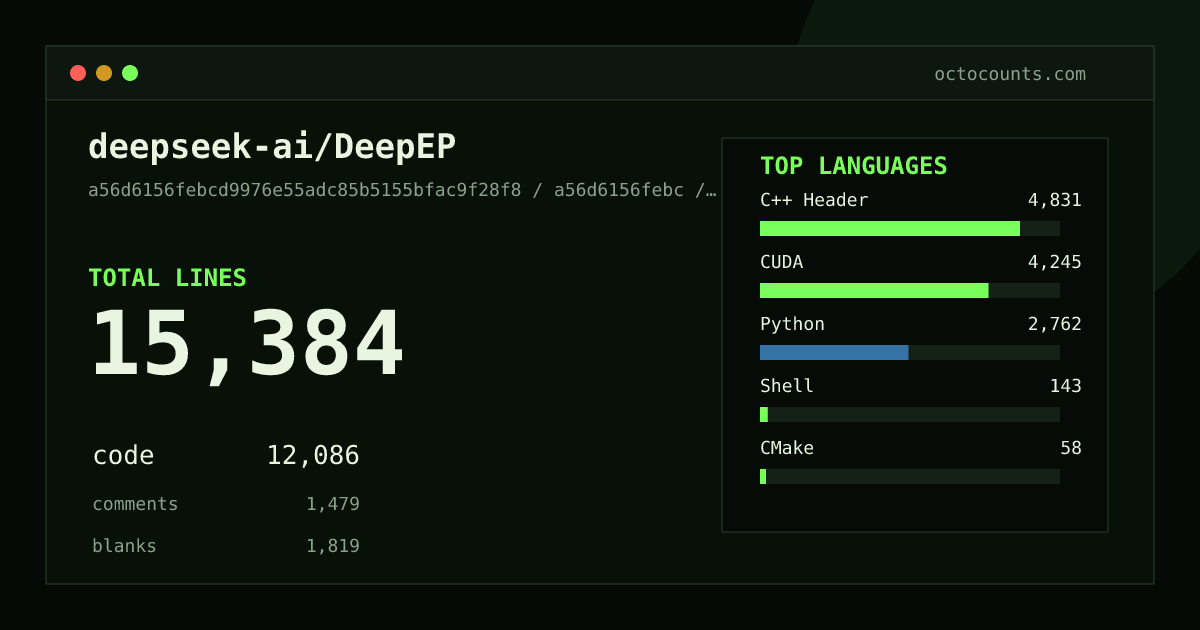Screen dimensions: 1200x630
Task: Select the code value 12,086
Action: coord(313,456)
